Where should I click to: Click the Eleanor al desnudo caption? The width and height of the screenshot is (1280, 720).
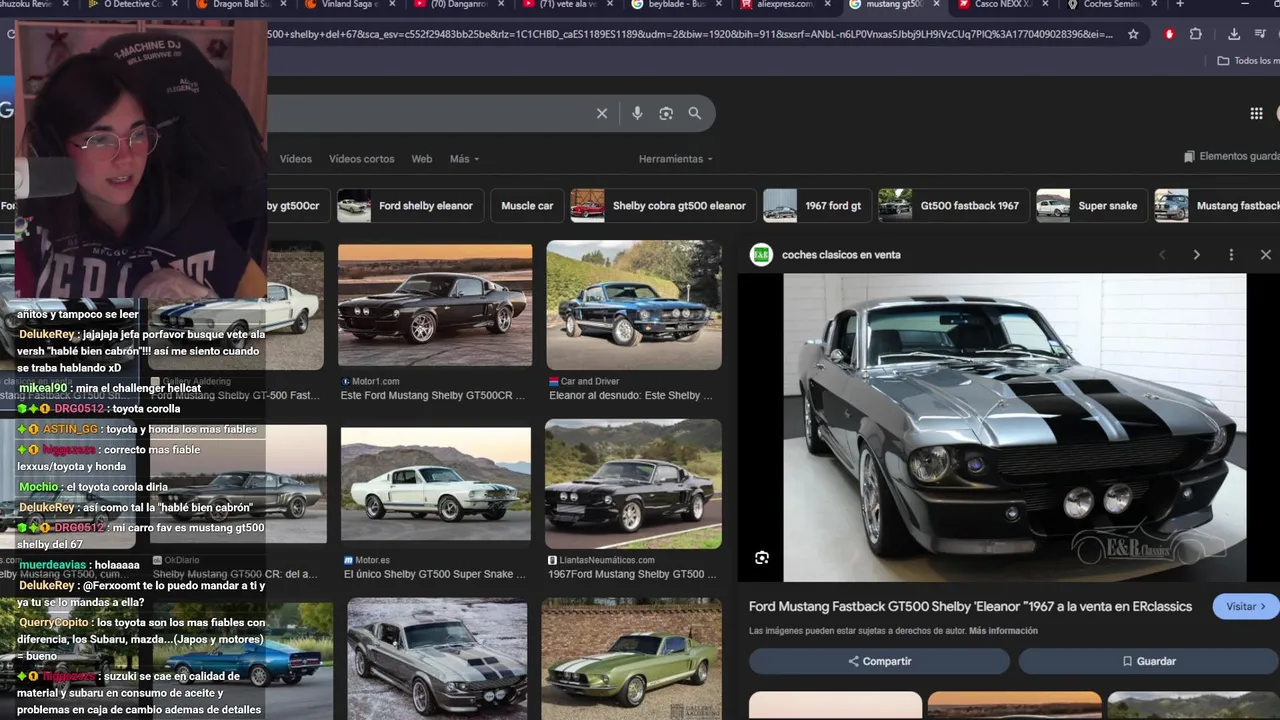pos(631,396)
